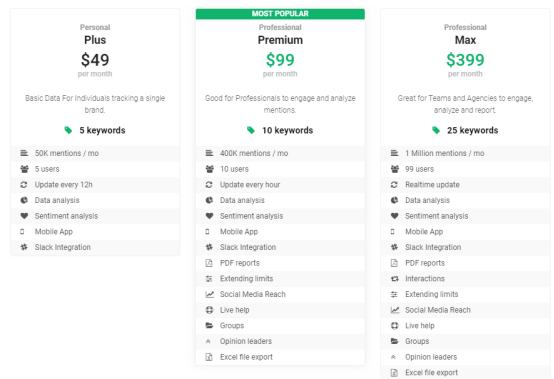Click the Interactions retweet icon in the Max plan

(395, 279)
